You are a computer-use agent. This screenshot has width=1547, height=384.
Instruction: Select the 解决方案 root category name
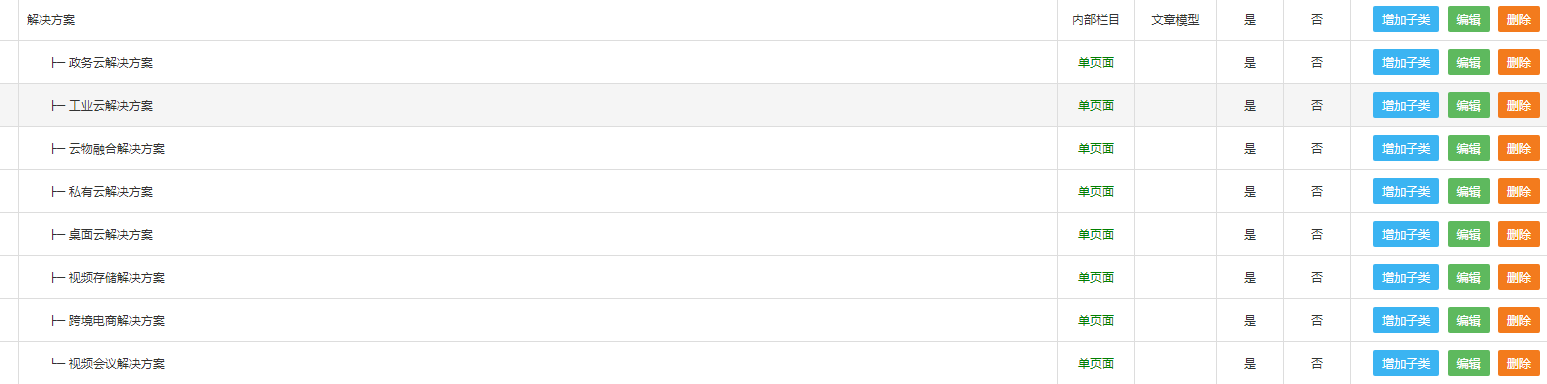(51, 20)
